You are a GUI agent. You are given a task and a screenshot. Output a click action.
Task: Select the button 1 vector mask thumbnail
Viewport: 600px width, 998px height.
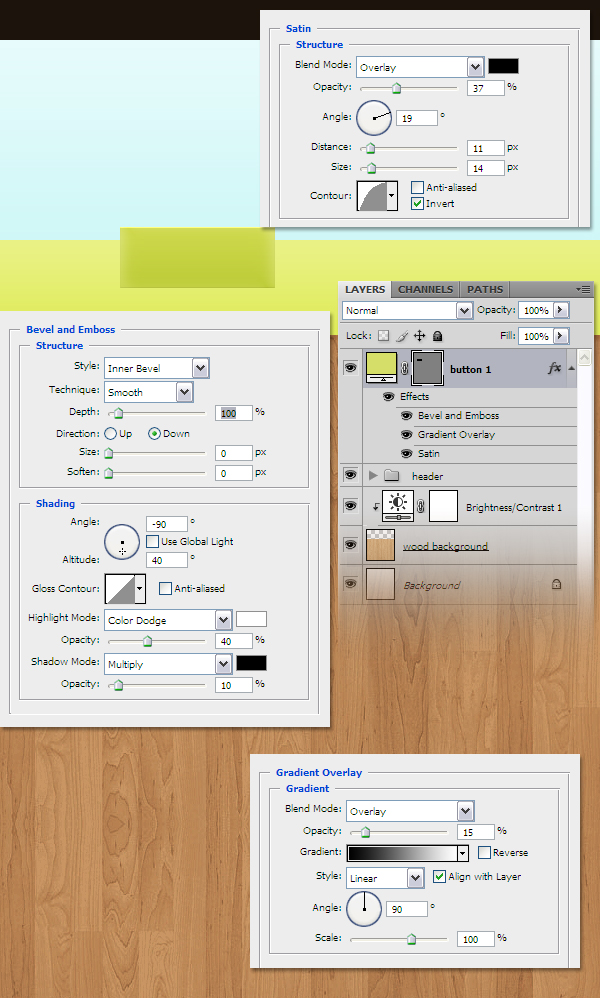(428, 369)
